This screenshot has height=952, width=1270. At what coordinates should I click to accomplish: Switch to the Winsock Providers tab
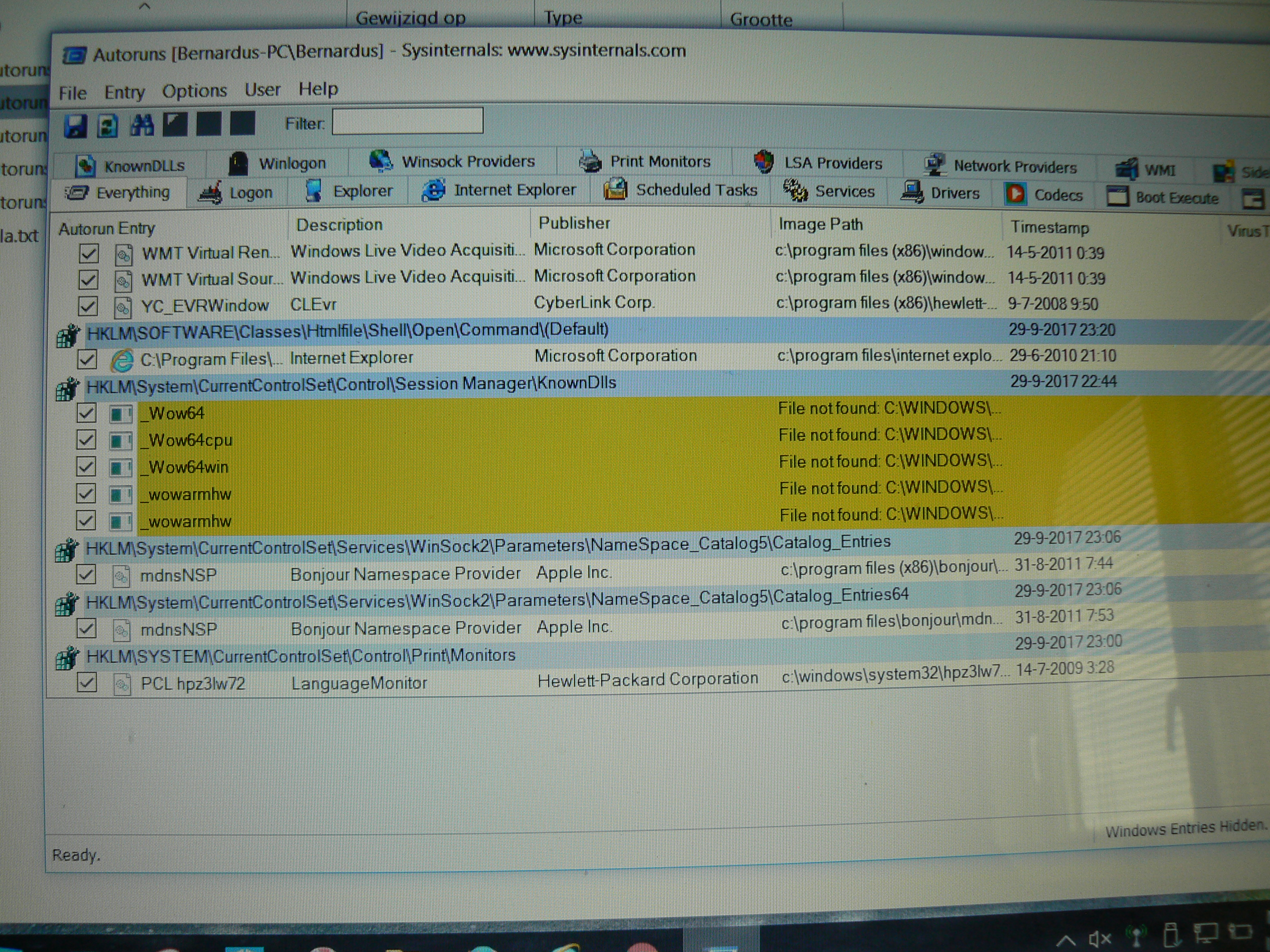[451, 161]
